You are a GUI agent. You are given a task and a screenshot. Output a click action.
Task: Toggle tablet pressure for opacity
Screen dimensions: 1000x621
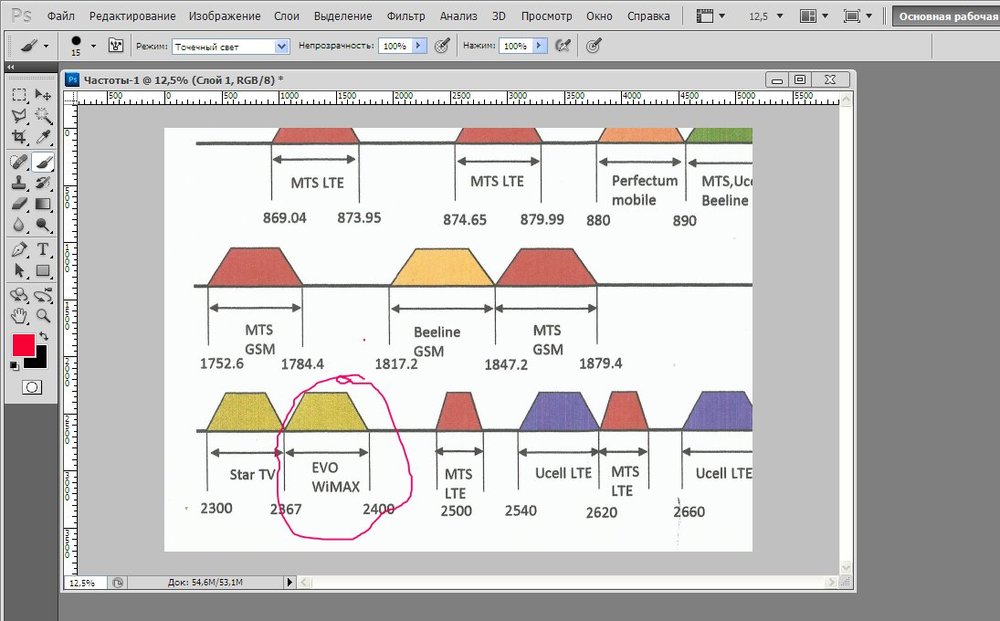coord(441,46)
